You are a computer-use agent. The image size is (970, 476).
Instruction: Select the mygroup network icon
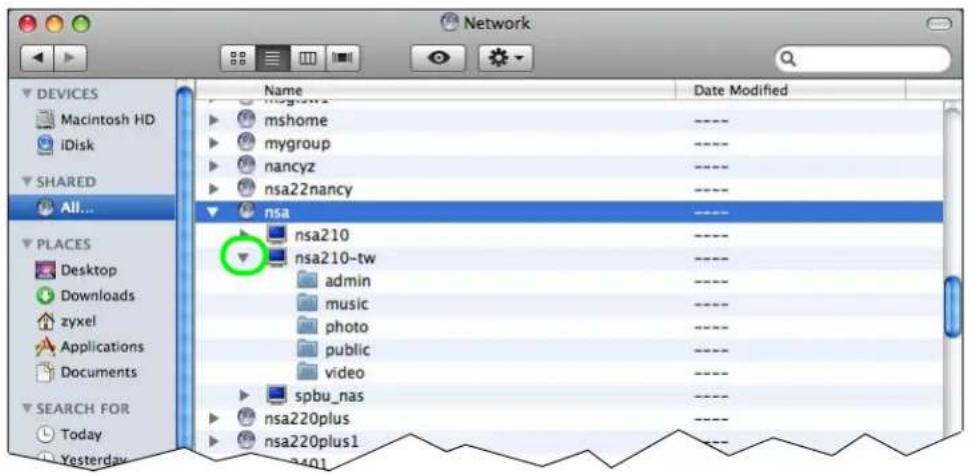[x=246, y=143]
